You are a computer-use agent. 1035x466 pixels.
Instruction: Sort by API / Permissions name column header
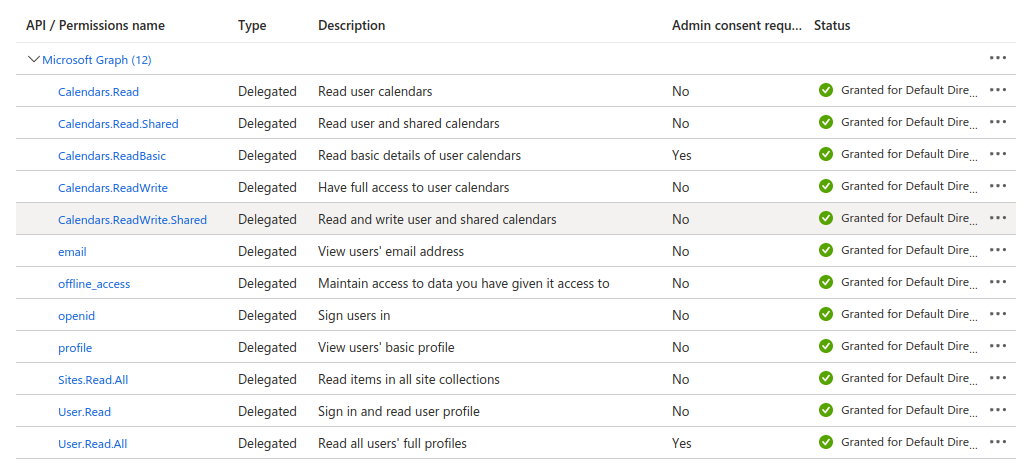[95, 25]
